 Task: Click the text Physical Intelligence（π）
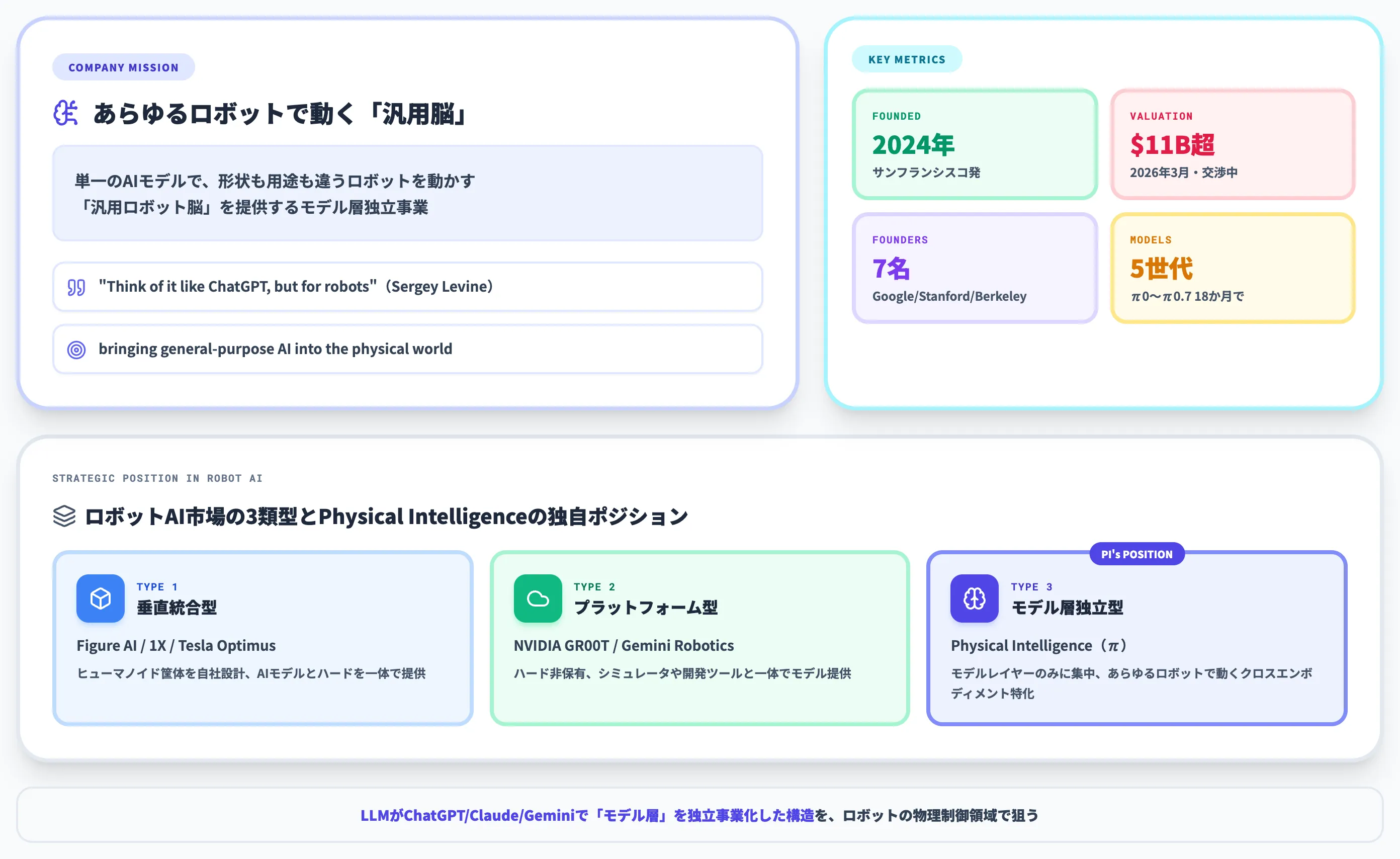coord(1039,645)
